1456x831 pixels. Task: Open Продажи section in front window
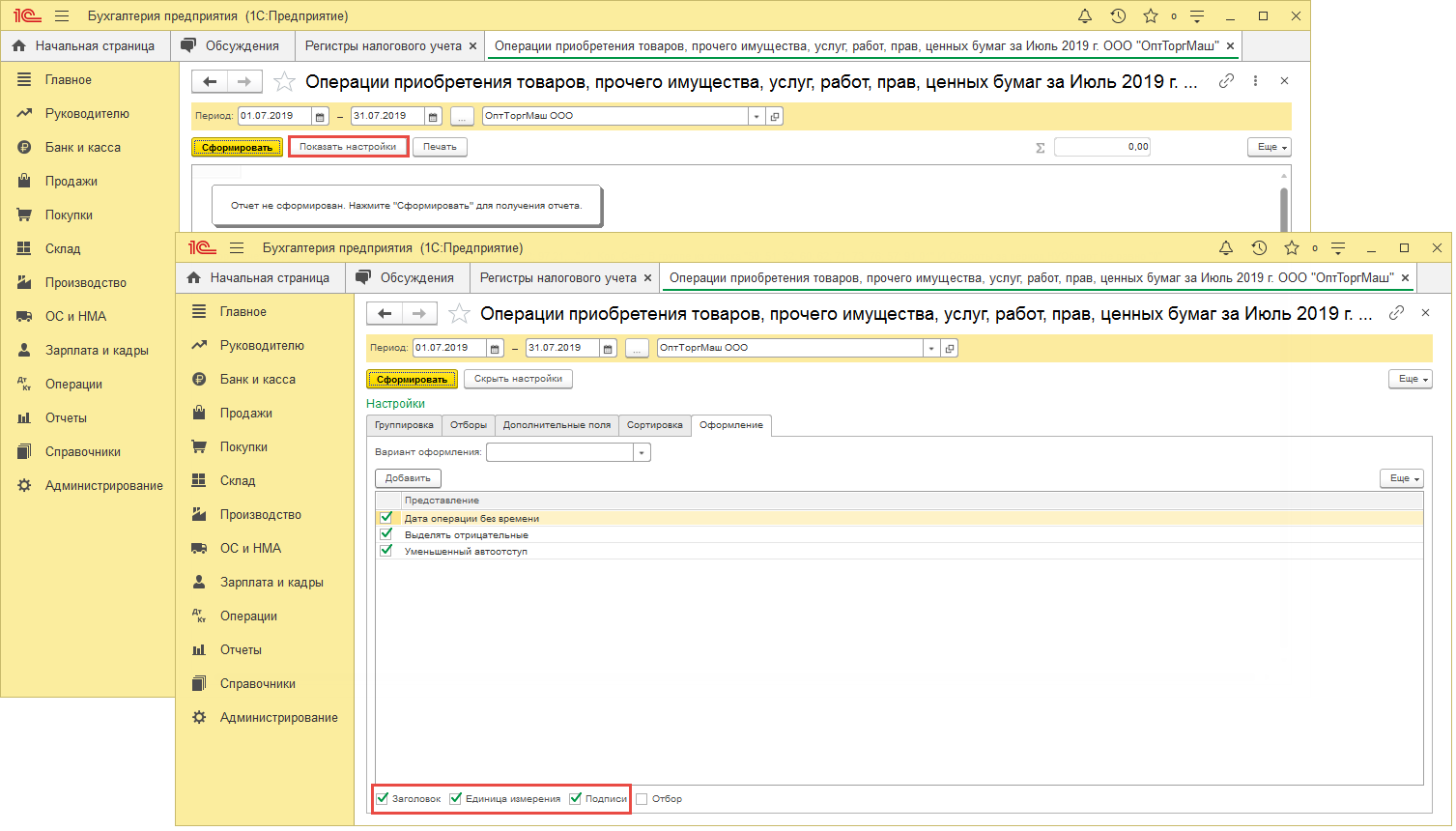pos(245,413)
